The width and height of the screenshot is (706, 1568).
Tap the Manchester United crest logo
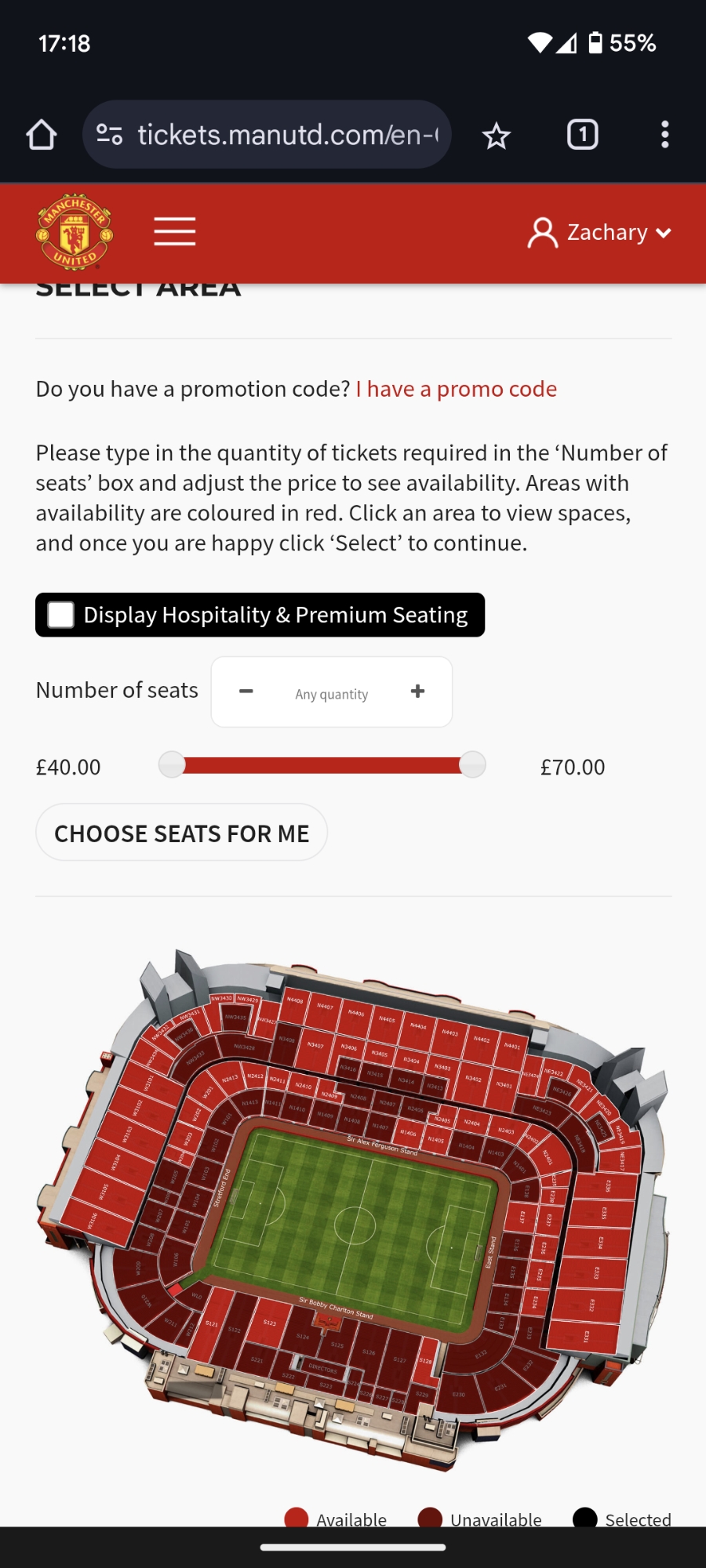pos(75,232)
